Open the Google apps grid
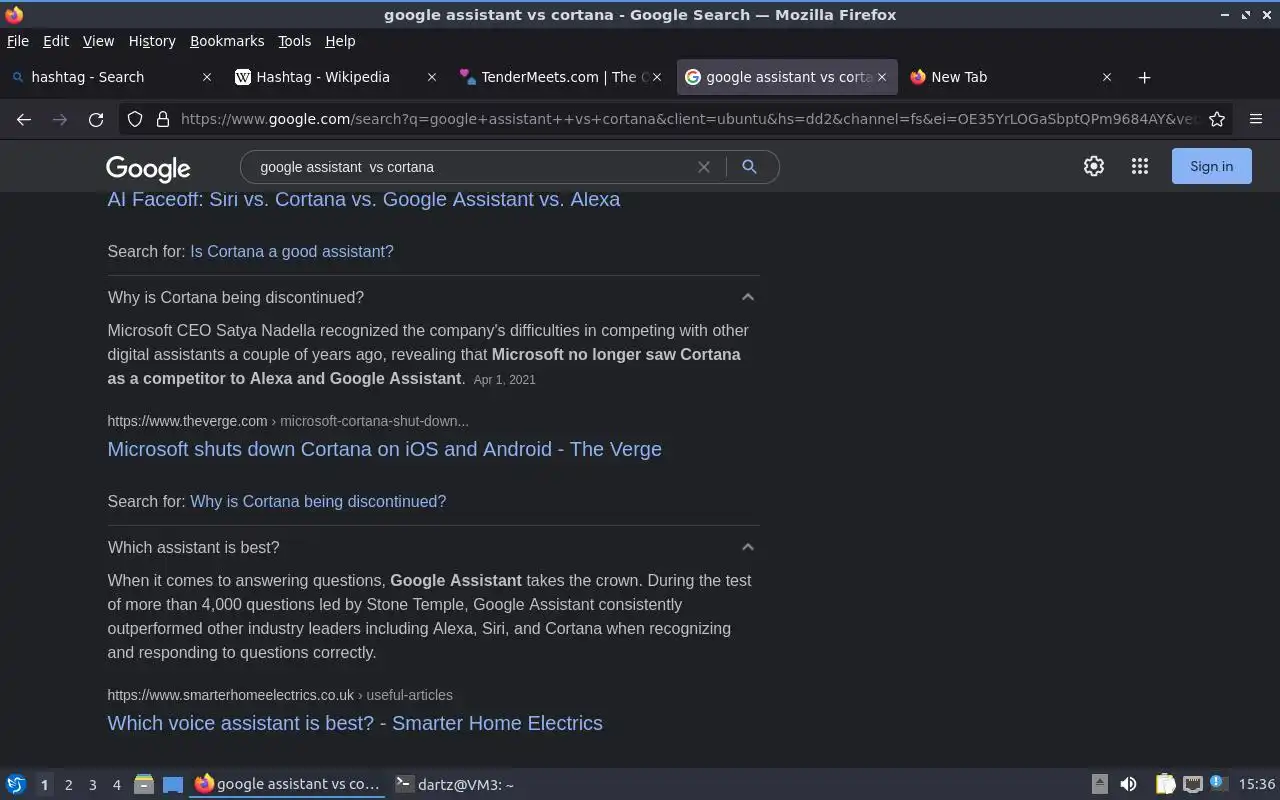Image resolution: width=1280 pixels, height=800 pixels. pyautogui.click(x=1140, y=167)
